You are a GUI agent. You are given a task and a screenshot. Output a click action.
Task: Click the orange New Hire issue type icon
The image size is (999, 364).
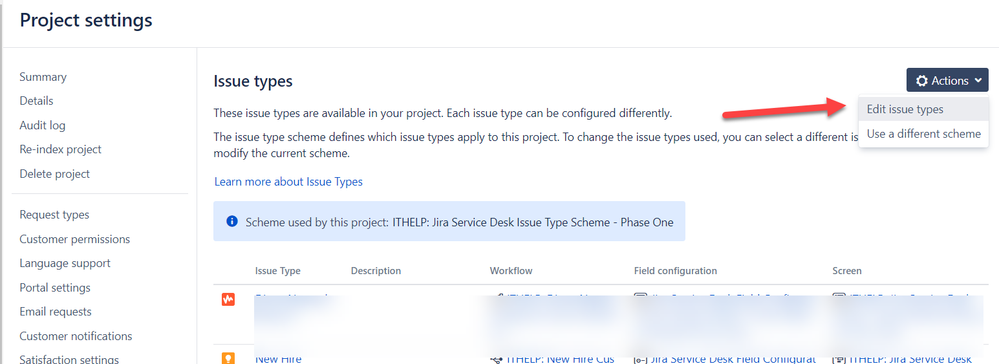229,359
